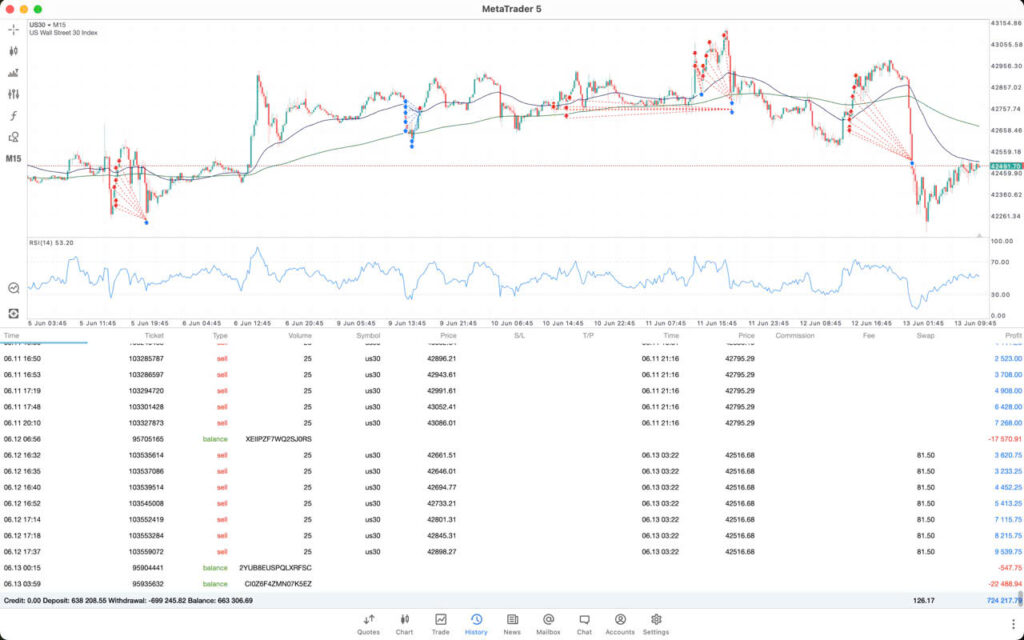Sort history by Profit column header
Viewport: 1024px width, 640px height.
pyautogui.click(x=1013, y=336)
